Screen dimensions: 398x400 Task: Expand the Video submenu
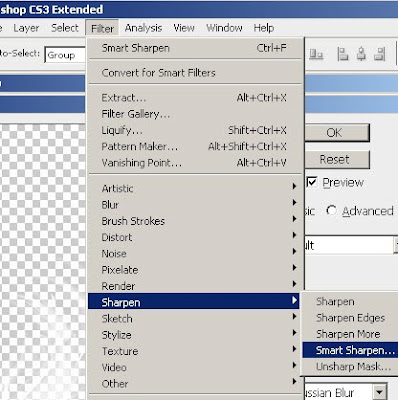[194, 367]
